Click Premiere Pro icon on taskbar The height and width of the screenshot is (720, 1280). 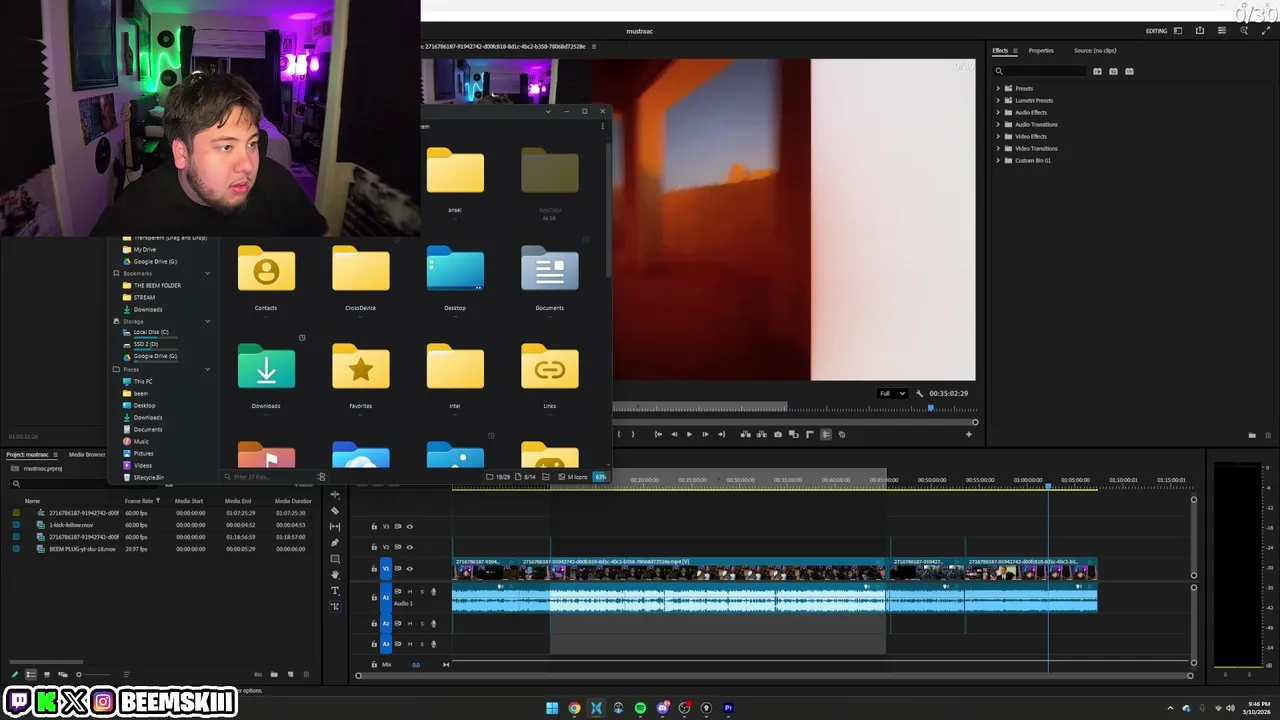pos(728,708)
